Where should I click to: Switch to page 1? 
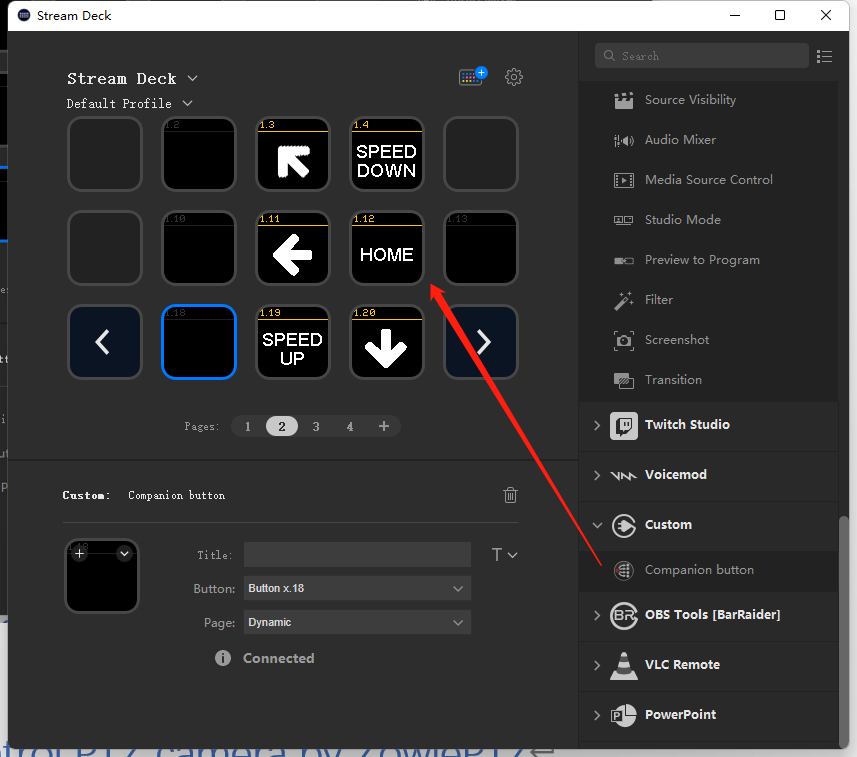[248, 426]
